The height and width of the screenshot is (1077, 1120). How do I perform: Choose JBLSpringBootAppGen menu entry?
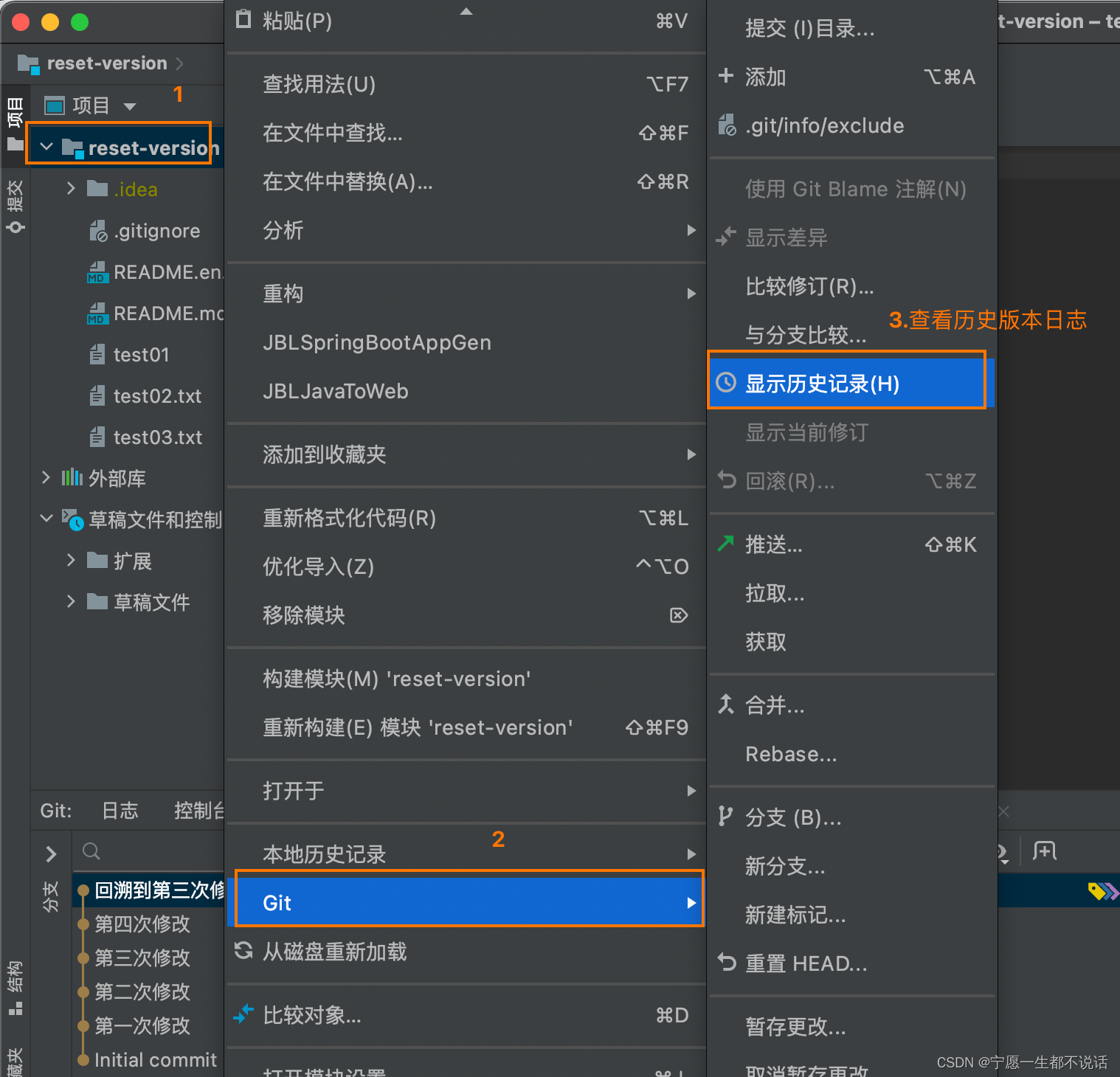pos(466,342)
